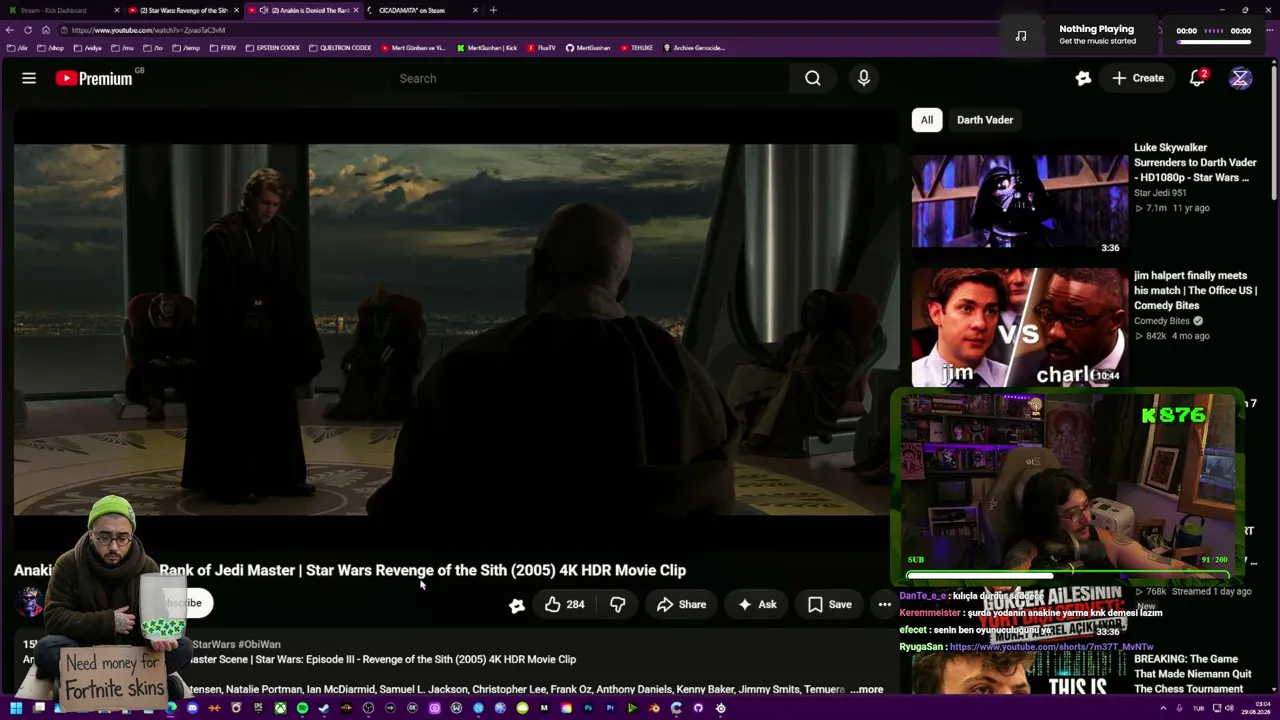Click the Ask button under the video
Image resolution: width=1280 pixels, height=720 pixels.
(x=757, y=605)
